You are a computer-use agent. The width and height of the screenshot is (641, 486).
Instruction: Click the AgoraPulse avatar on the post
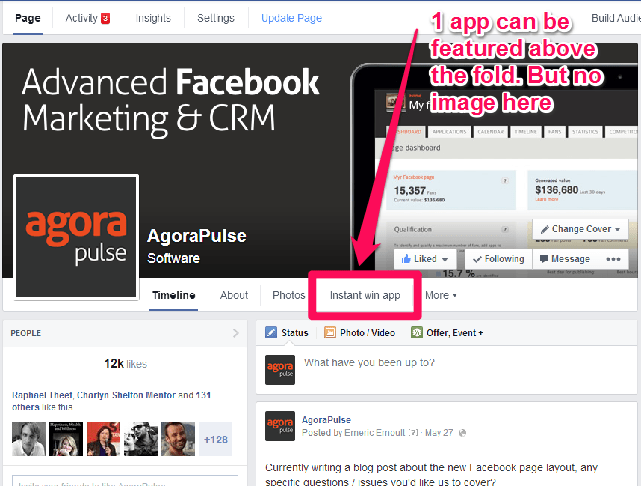pos(280,426)
